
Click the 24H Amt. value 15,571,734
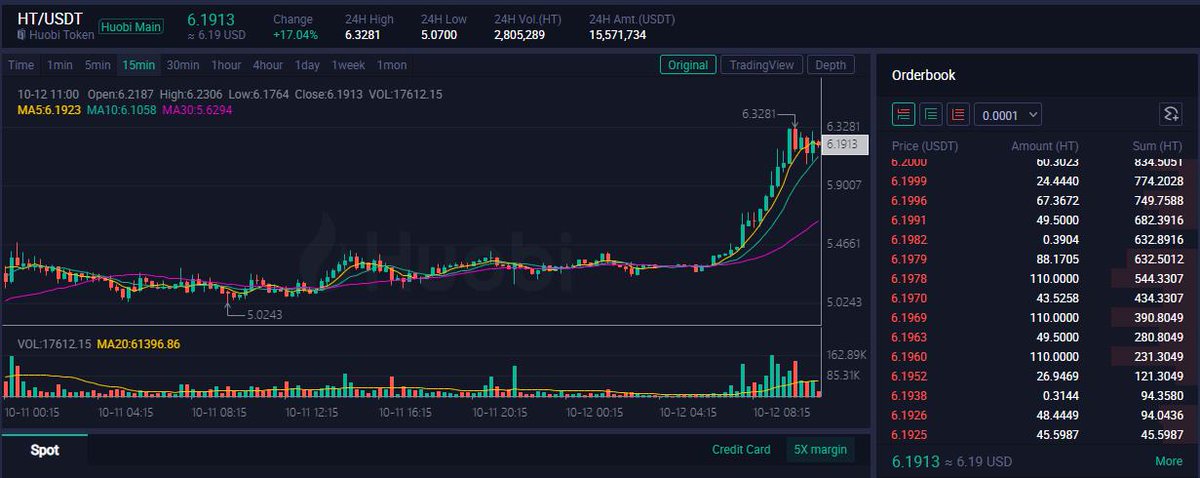point(618,35)
